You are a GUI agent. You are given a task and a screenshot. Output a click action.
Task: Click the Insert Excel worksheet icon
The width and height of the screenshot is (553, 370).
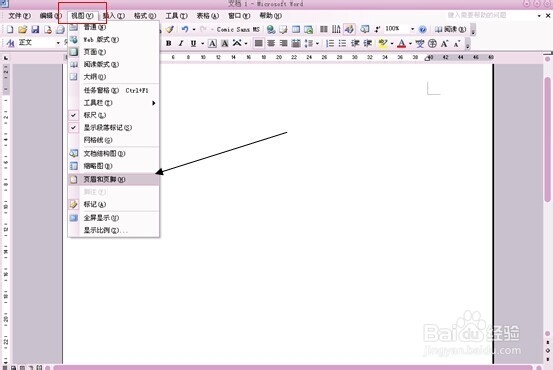click(x=309, y=29)
